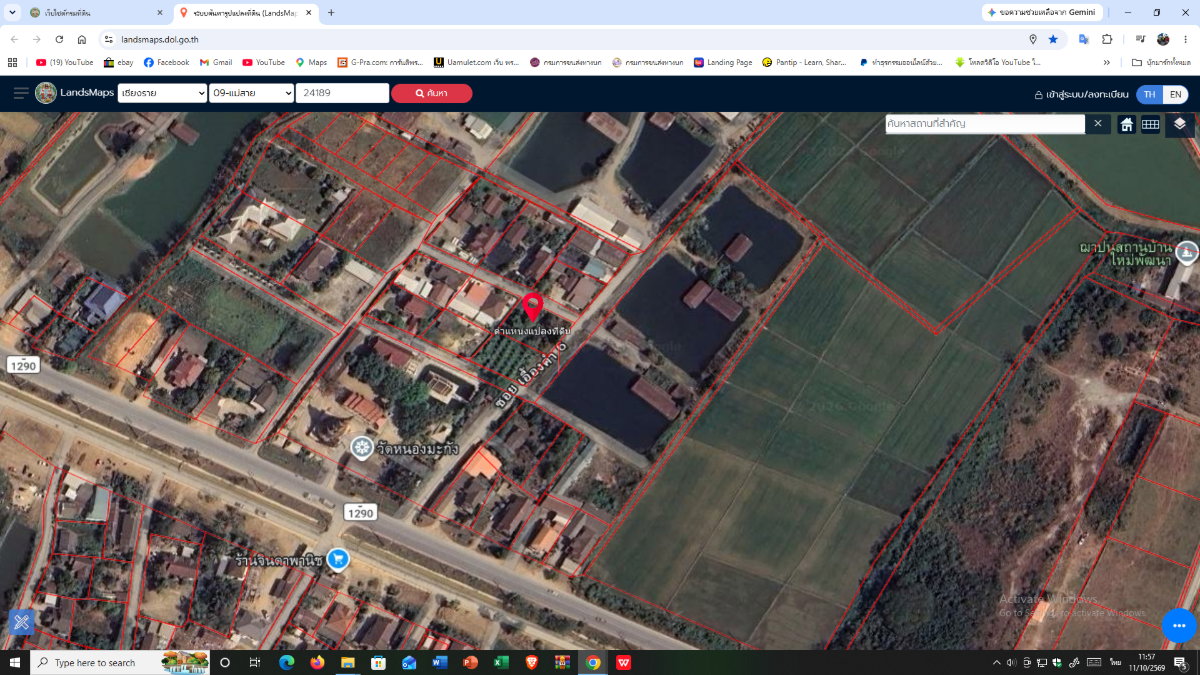Click the วัดหนองมะกัง temple marker icon

pos(361,447)
